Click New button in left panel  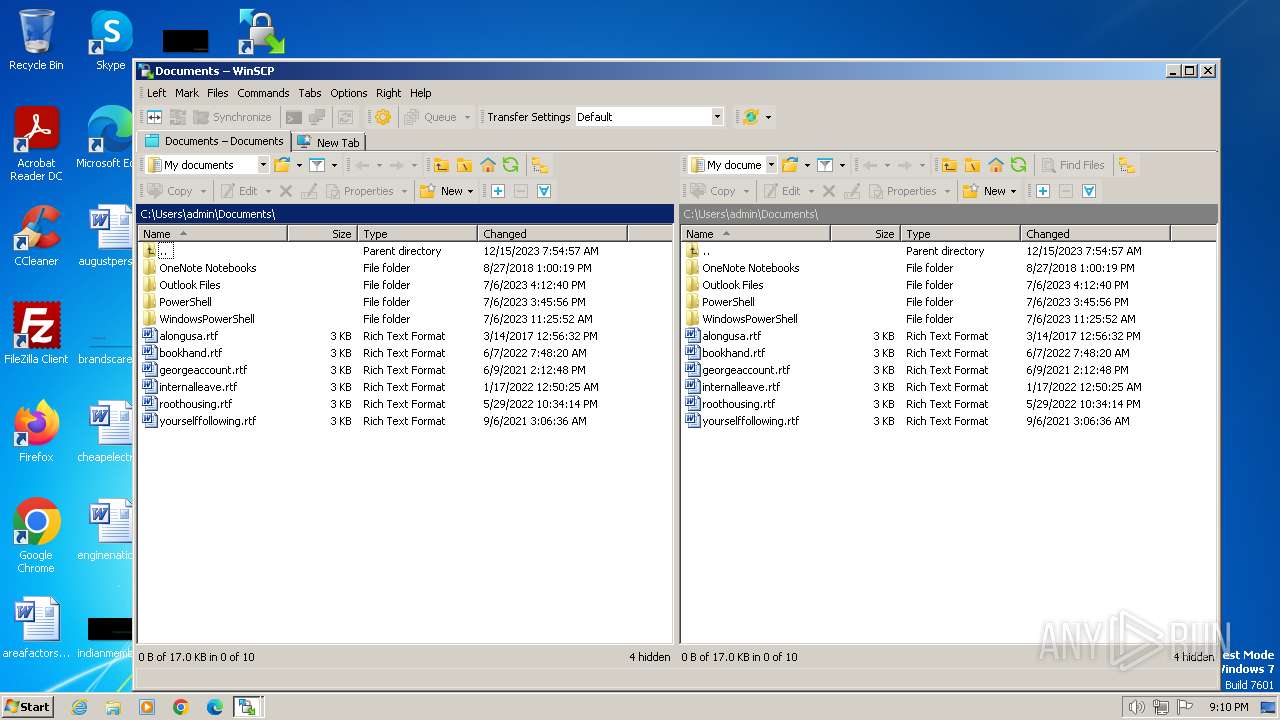coord(444,191)
